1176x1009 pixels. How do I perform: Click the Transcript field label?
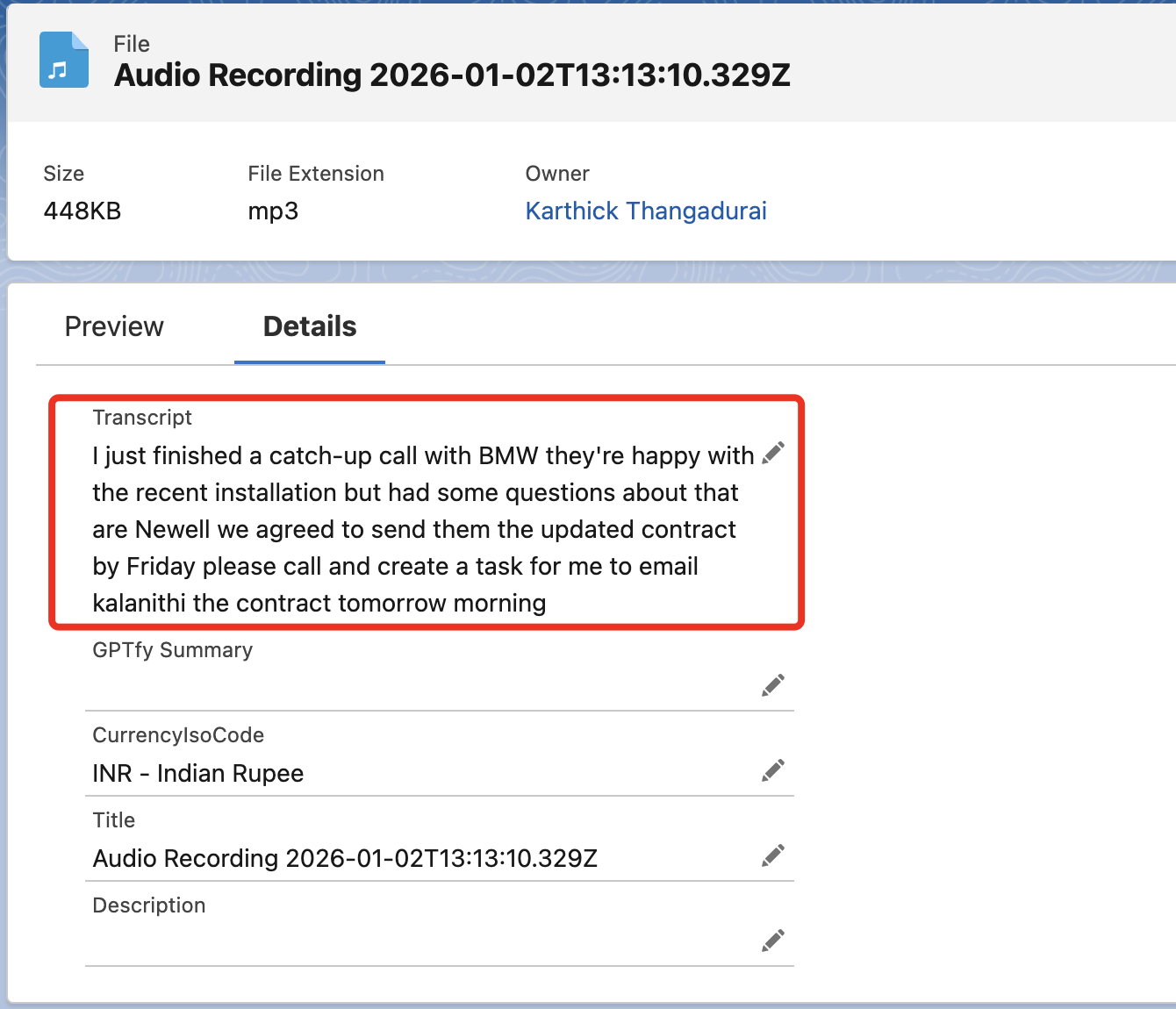click(x=142, y=418)
